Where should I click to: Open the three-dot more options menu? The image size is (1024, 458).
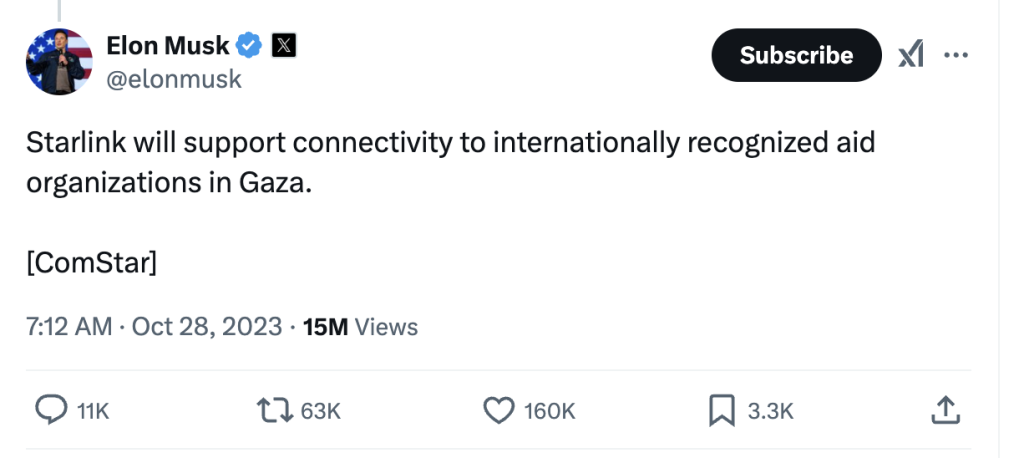point(956,55)
